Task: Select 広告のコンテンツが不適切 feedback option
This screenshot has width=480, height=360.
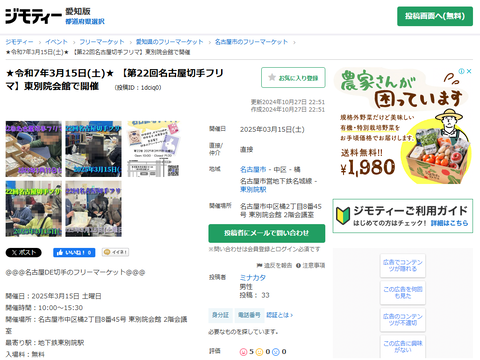Action: [x=403, y=319]
